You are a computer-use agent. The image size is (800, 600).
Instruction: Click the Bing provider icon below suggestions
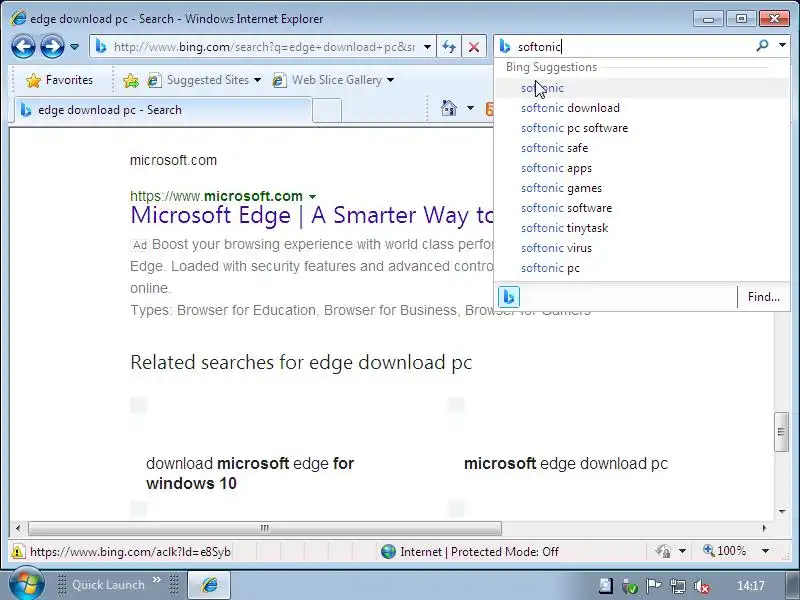pyautogui.click(x=509, y=296)
